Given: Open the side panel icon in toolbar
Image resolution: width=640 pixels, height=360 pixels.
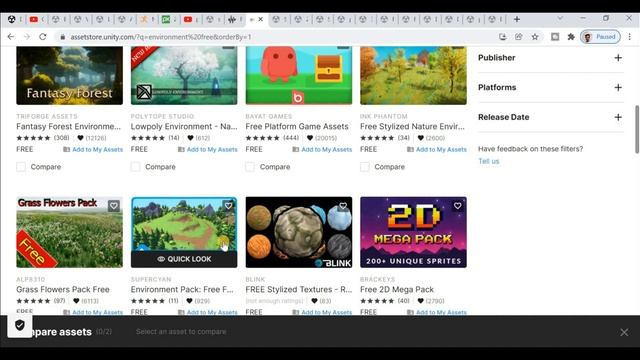Looking at the screenshot, I should coord(555,37).
